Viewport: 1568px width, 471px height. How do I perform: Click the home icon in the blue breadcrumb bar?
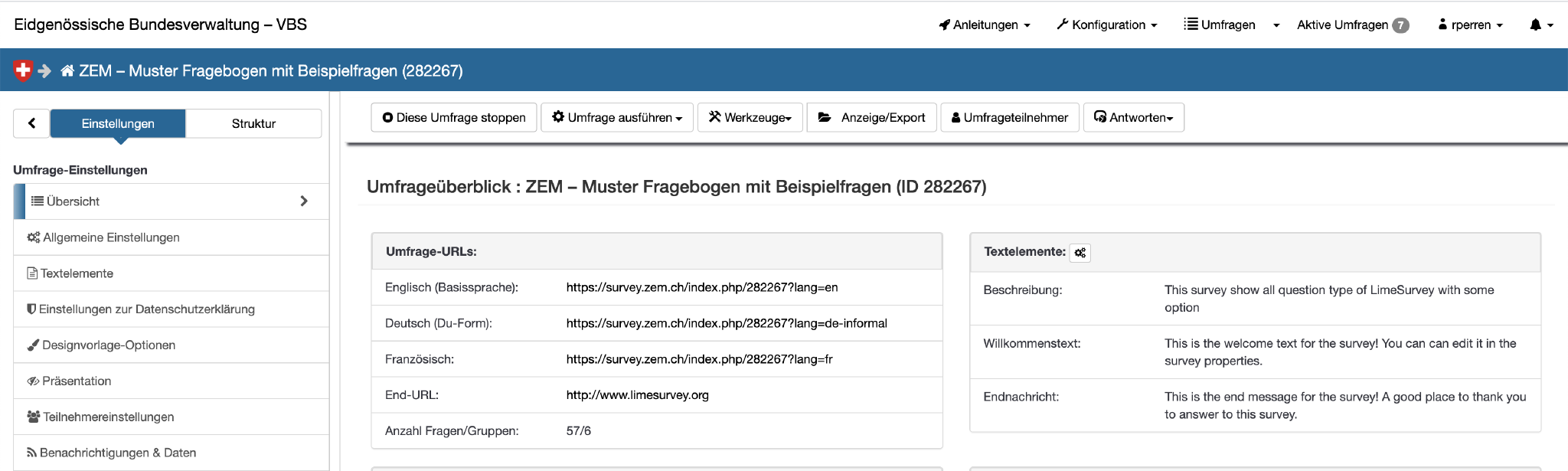pyautogui.click(x=67, y=70)
